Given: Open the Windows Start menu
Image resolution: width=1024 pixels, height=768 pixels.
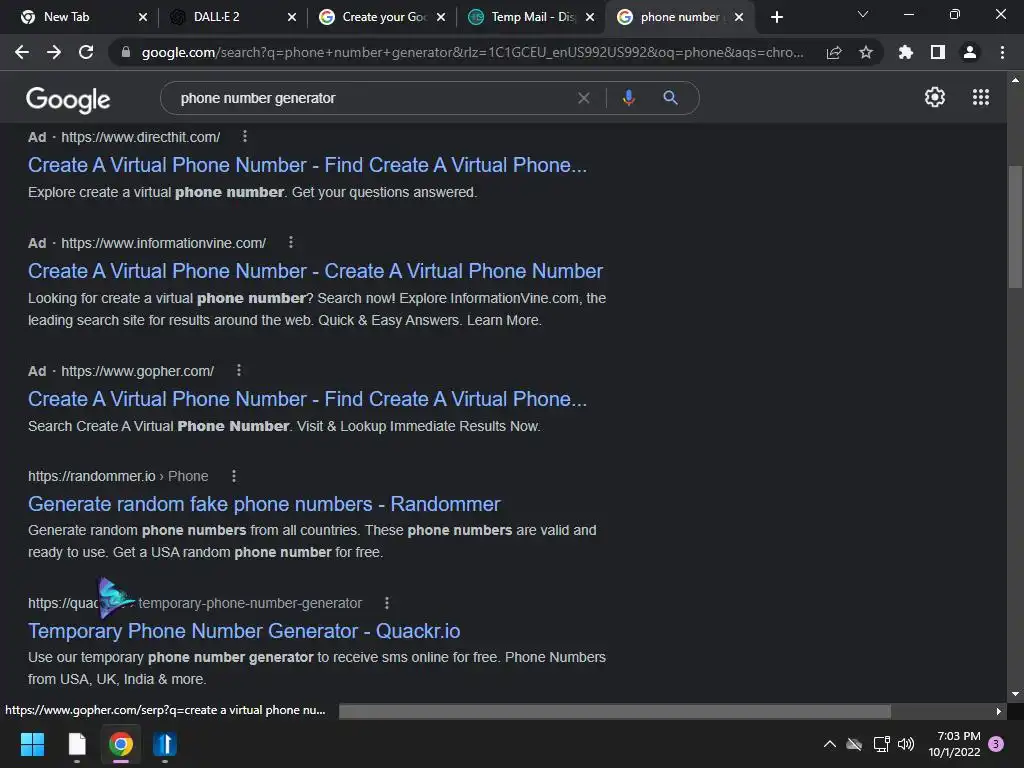Looking at the screenshot, I should 32,744.
